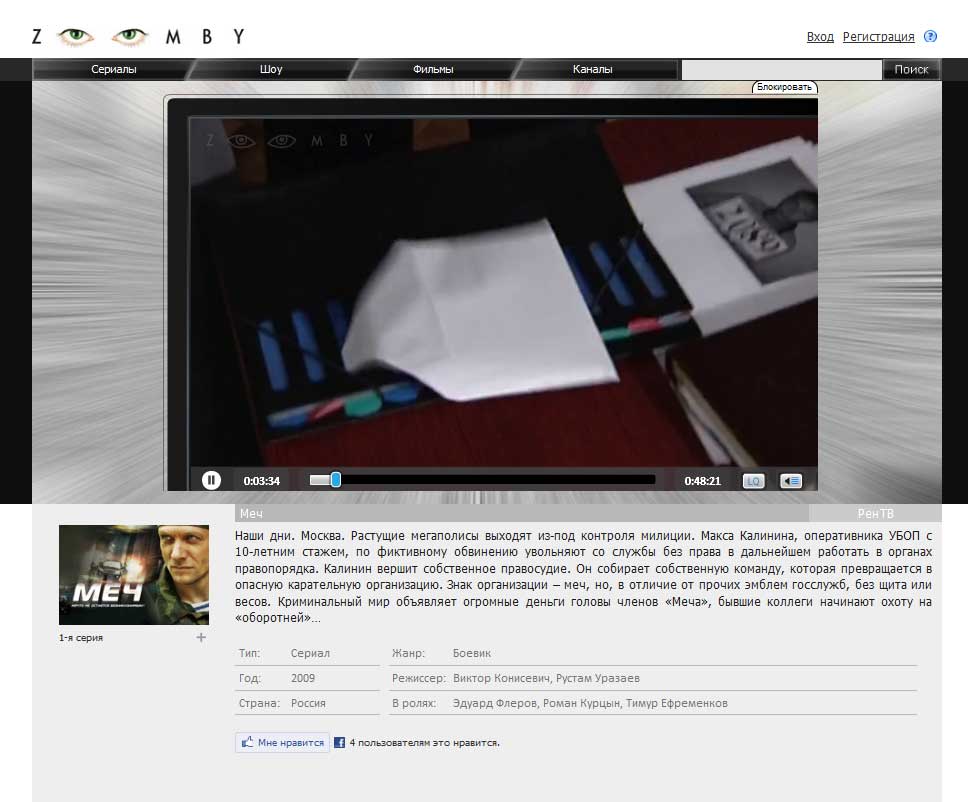The width and height of the screenshot is (968, 802).
Task: Open the Регистрация sign-up link
Action: click(878, 37)
